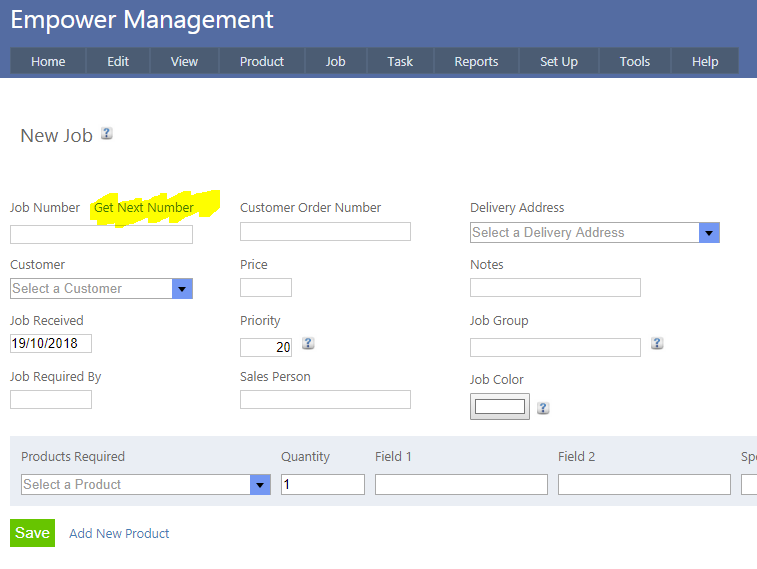
Task: Open the Customer dropdown
Action: [x=182, y=289]
